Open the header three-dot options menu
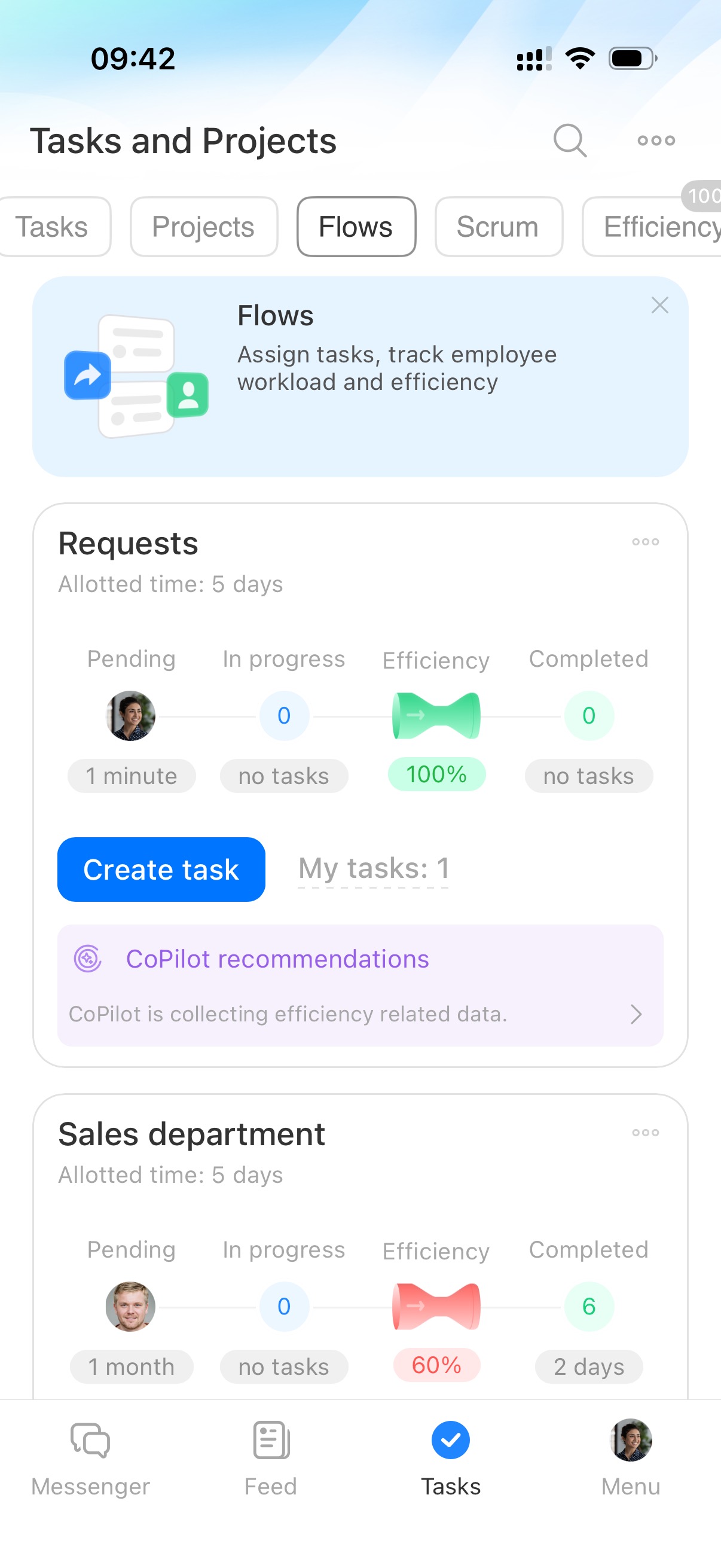721x1568 pixels. point(656,141)
